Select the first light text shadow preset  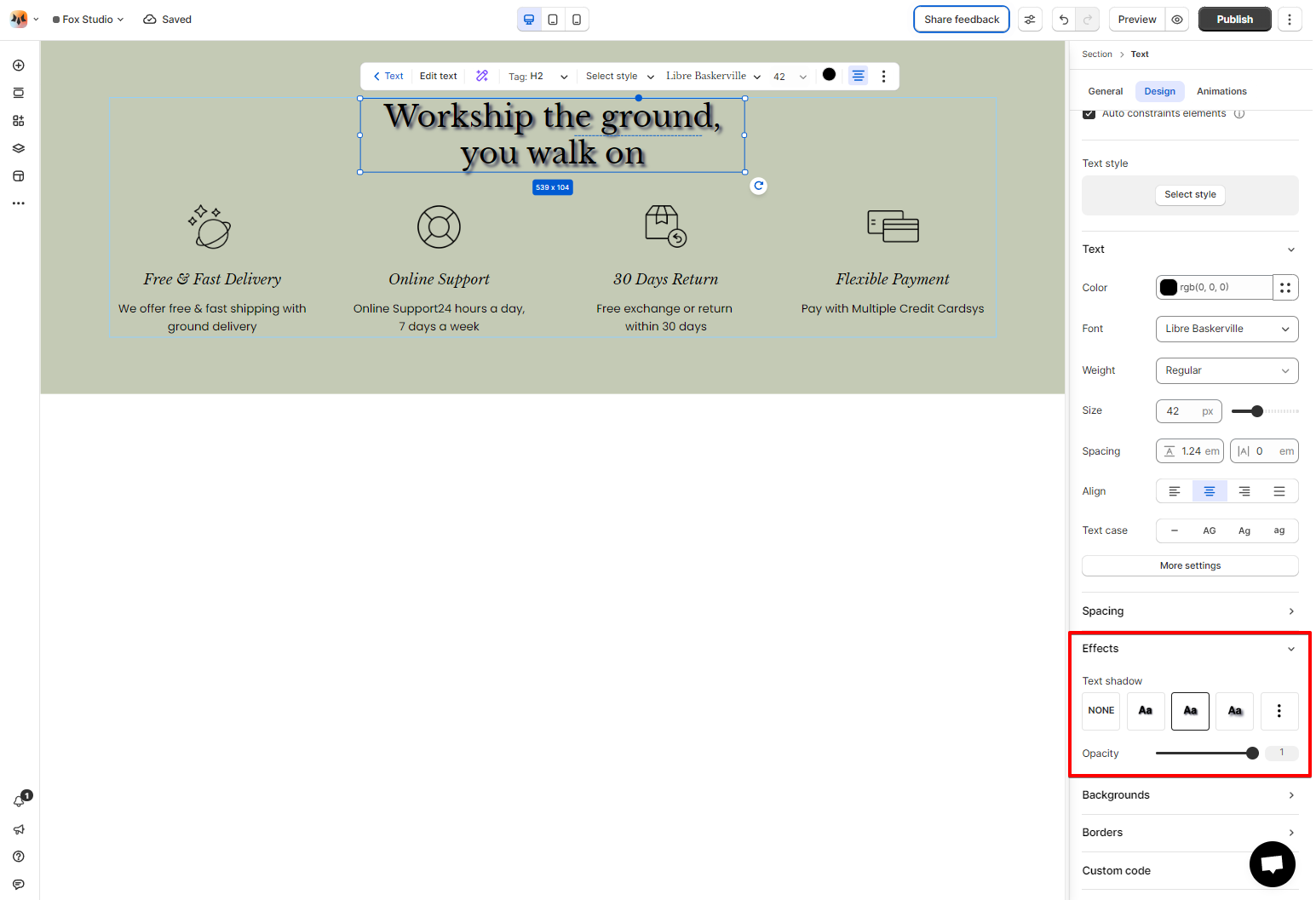tap(1146, 711)
